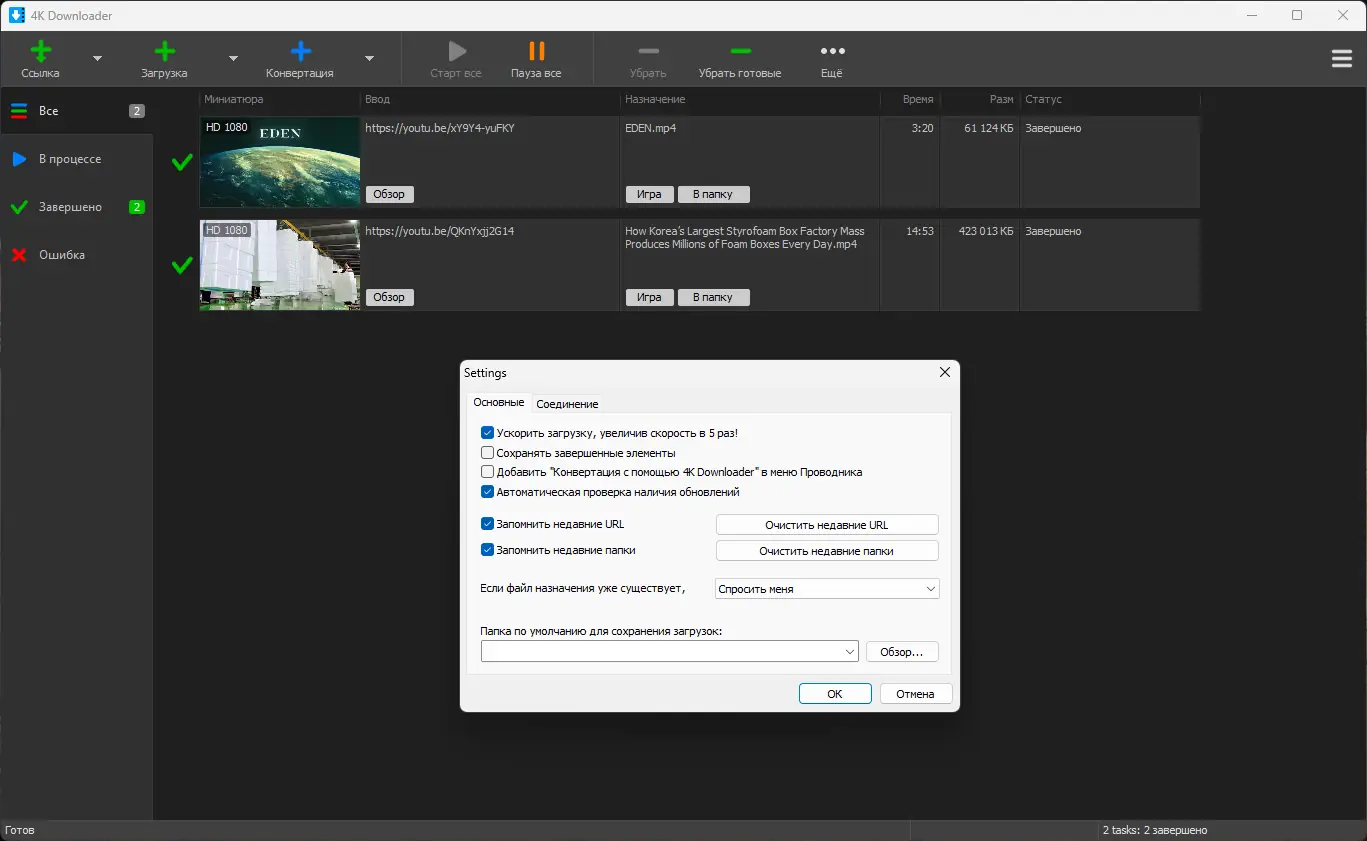Image resolution: width=1367 pixels, height=841 pixels.
Task: Expand the Ссылка dropdown arrow
Action: (x=97, y=59)
